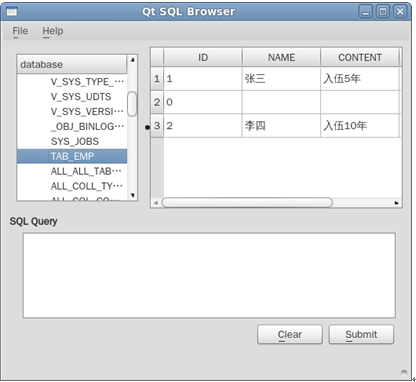Viewport: 416px width, 382px height.
Task: Click the tree scrollbar down arrow
Action: [133, 195]
